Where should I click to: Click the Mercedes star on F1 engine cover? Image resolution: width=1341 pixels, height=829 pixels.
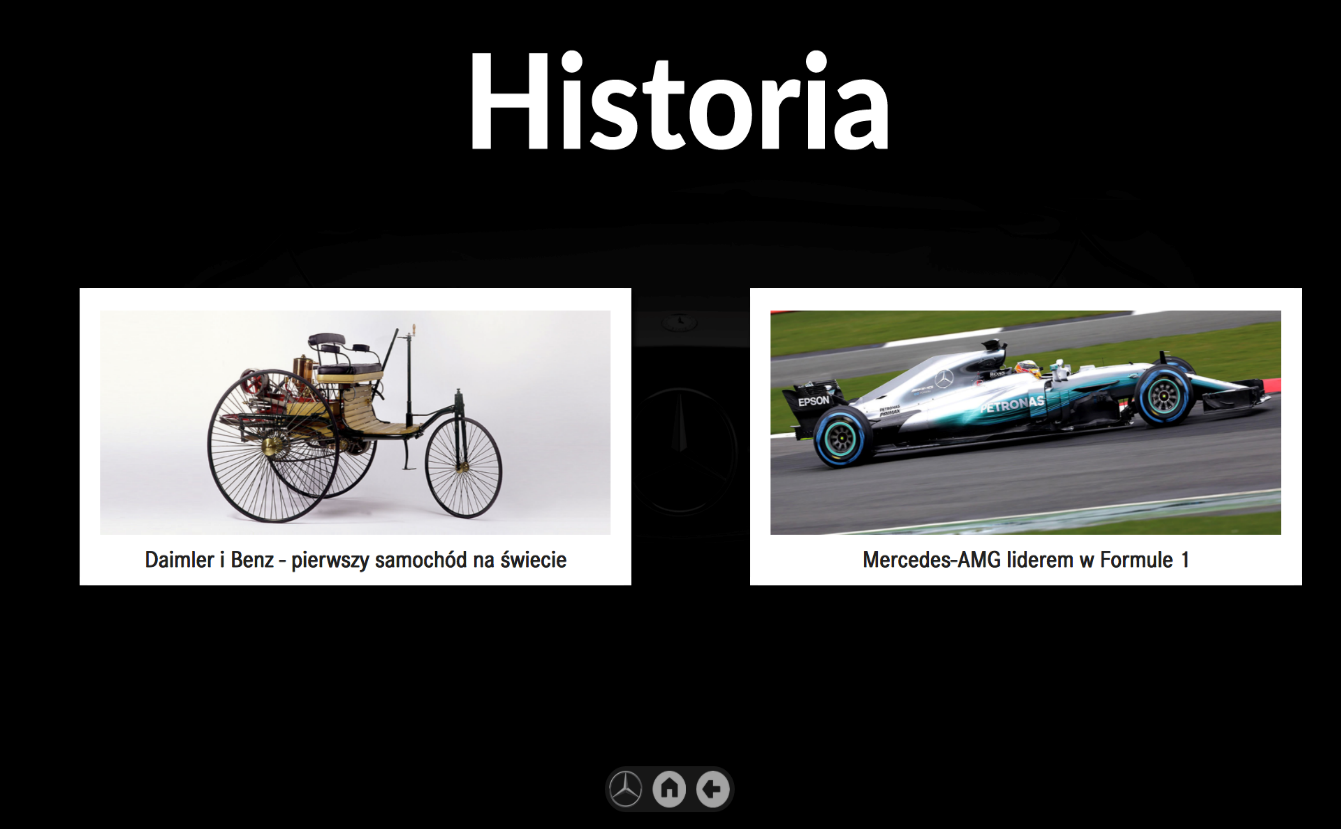point(944,379)
